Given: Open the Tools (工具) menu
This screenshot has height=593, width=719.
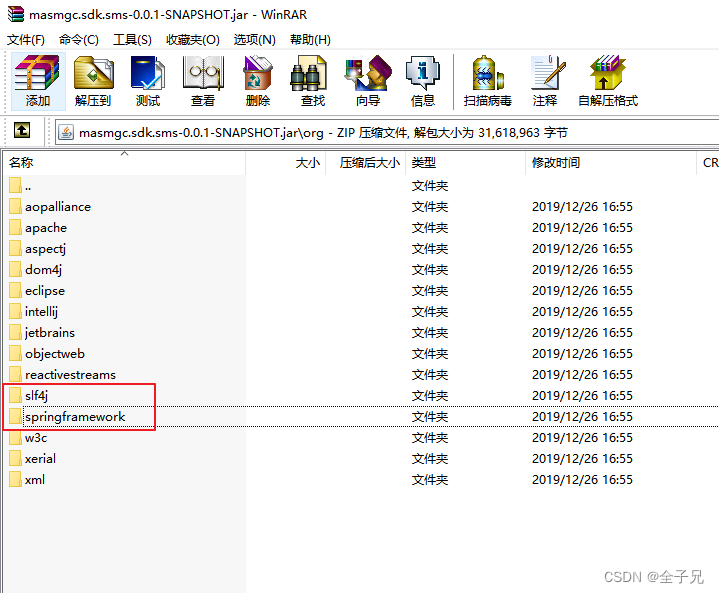Looking at the screenshot, I should (x=132, y=40).
